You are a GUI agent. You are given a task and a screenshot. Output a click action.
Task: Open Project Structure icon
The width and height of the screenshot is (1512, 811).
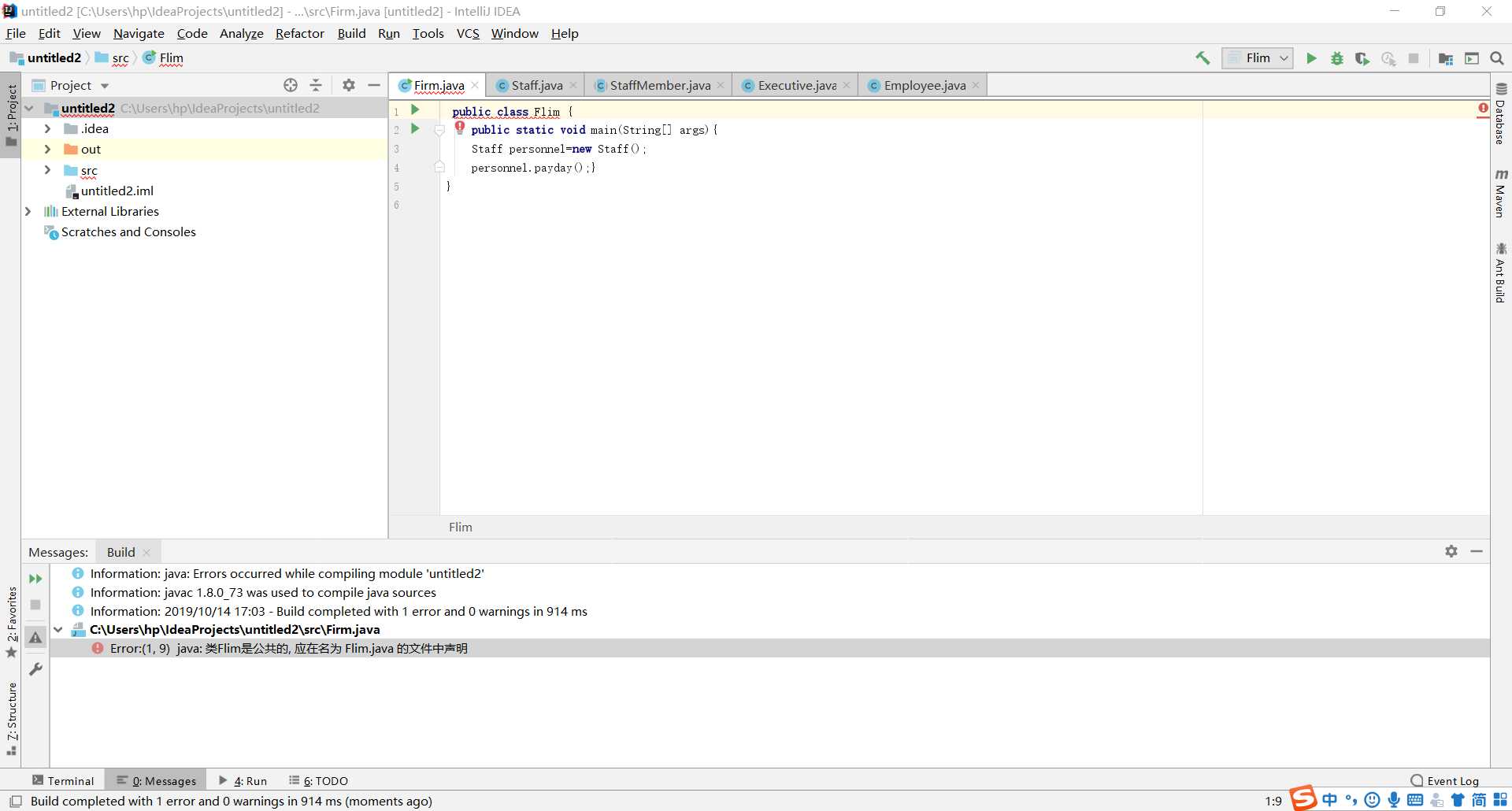tap(1445, 58)
